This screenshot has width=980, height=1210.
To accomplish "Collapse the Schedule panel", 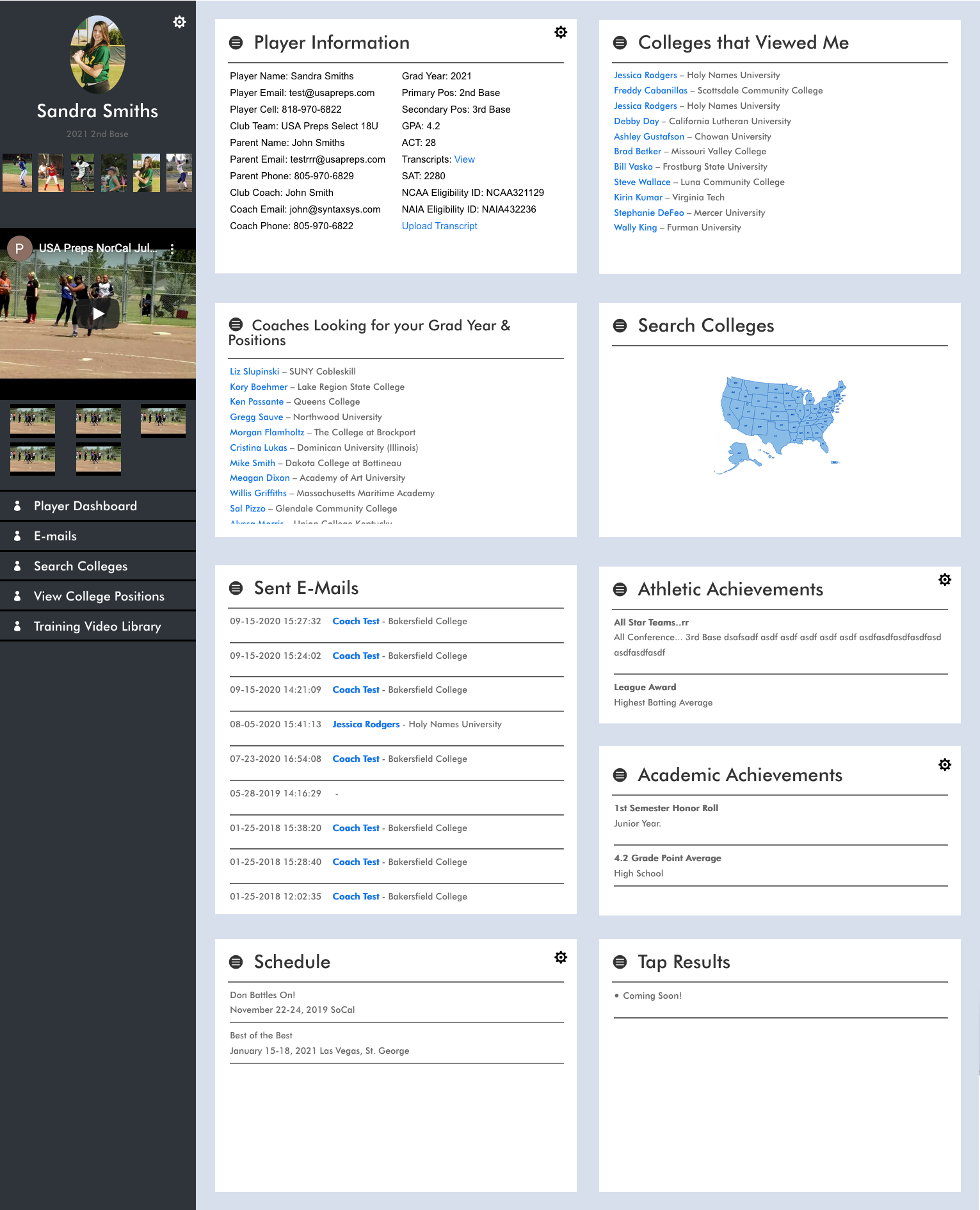I will point(236,962).
